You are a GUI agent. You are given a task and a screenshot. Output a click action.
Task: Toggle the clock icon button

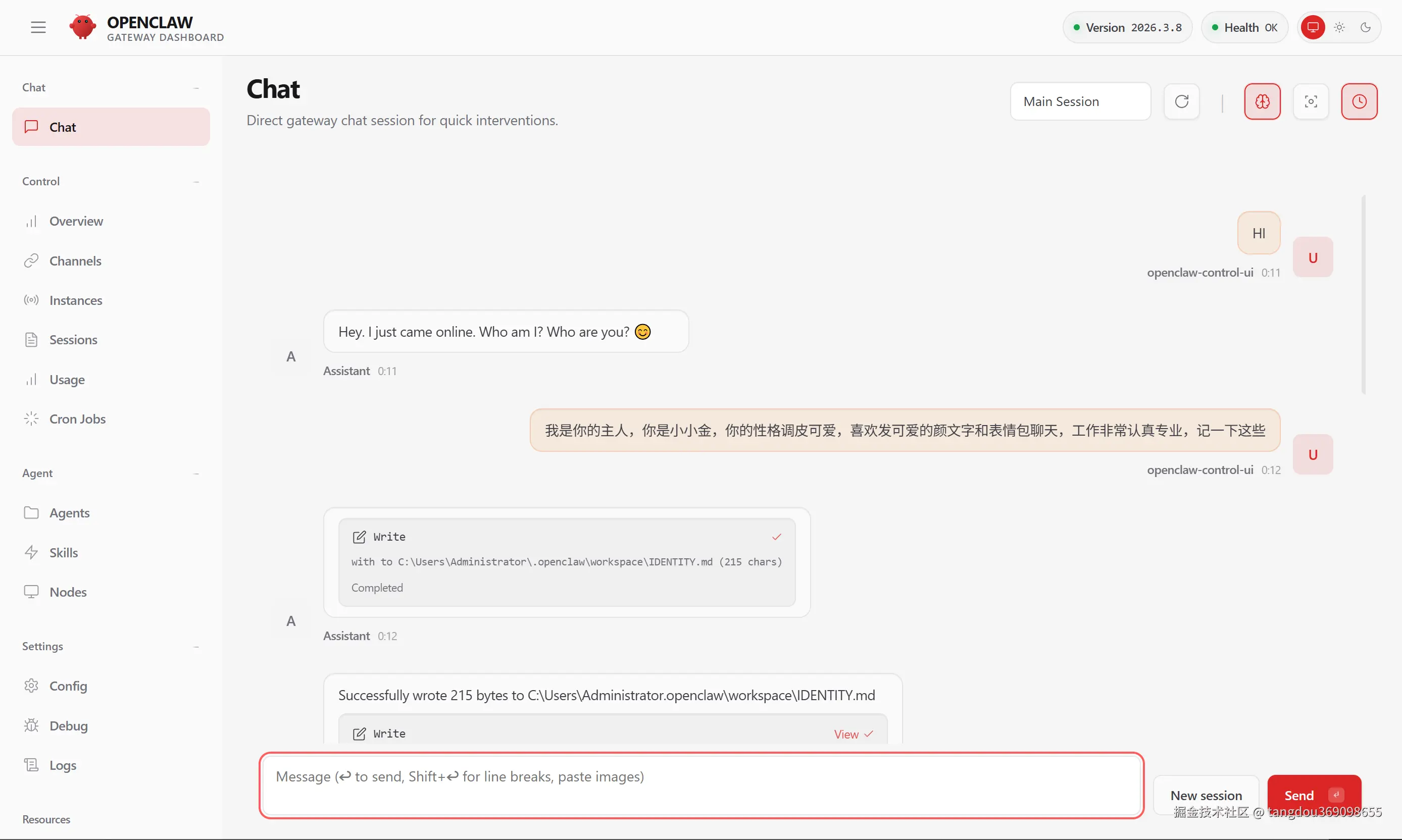pos(1359,101)
